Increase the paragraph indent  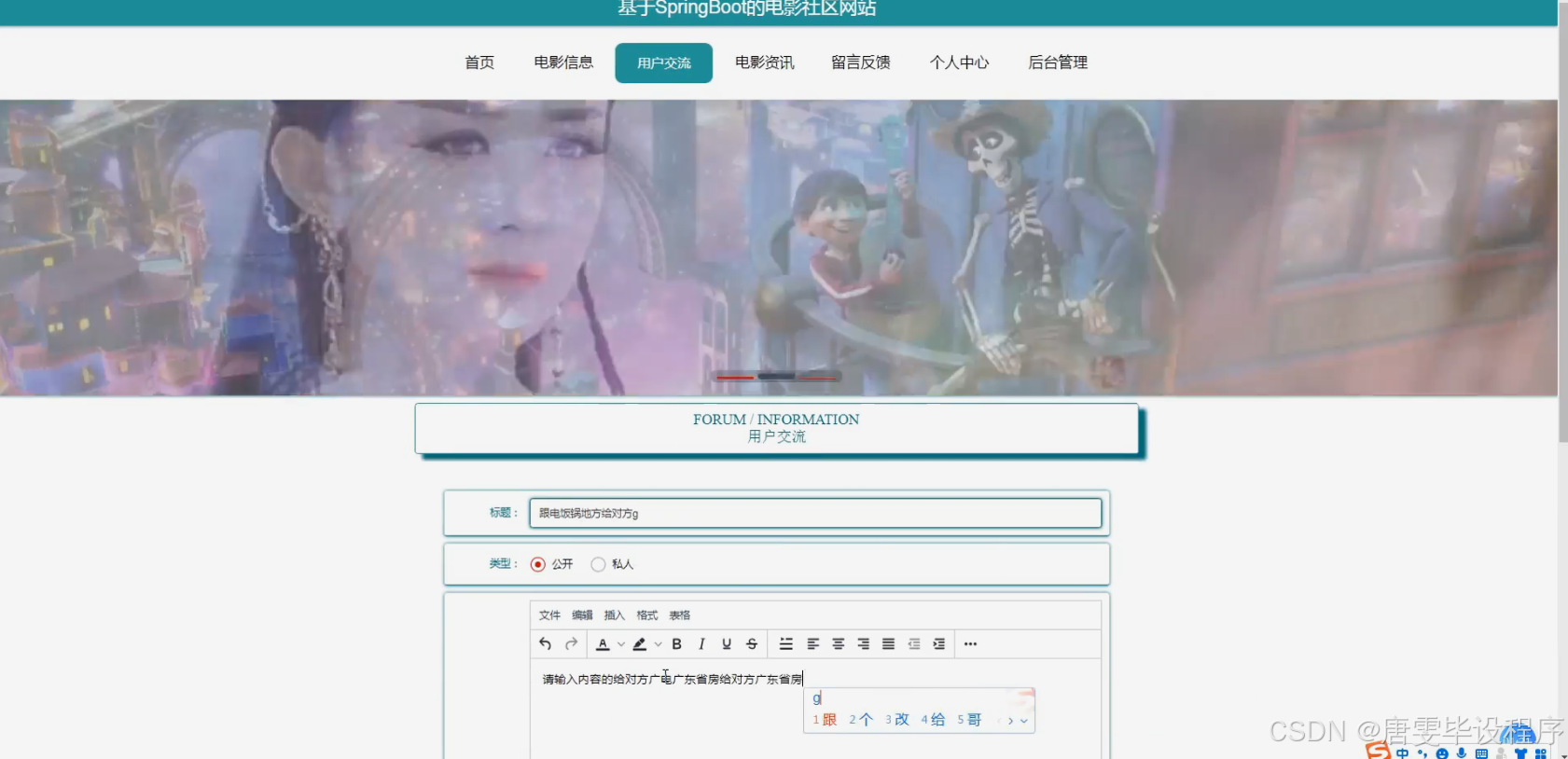tap(939, 643)
